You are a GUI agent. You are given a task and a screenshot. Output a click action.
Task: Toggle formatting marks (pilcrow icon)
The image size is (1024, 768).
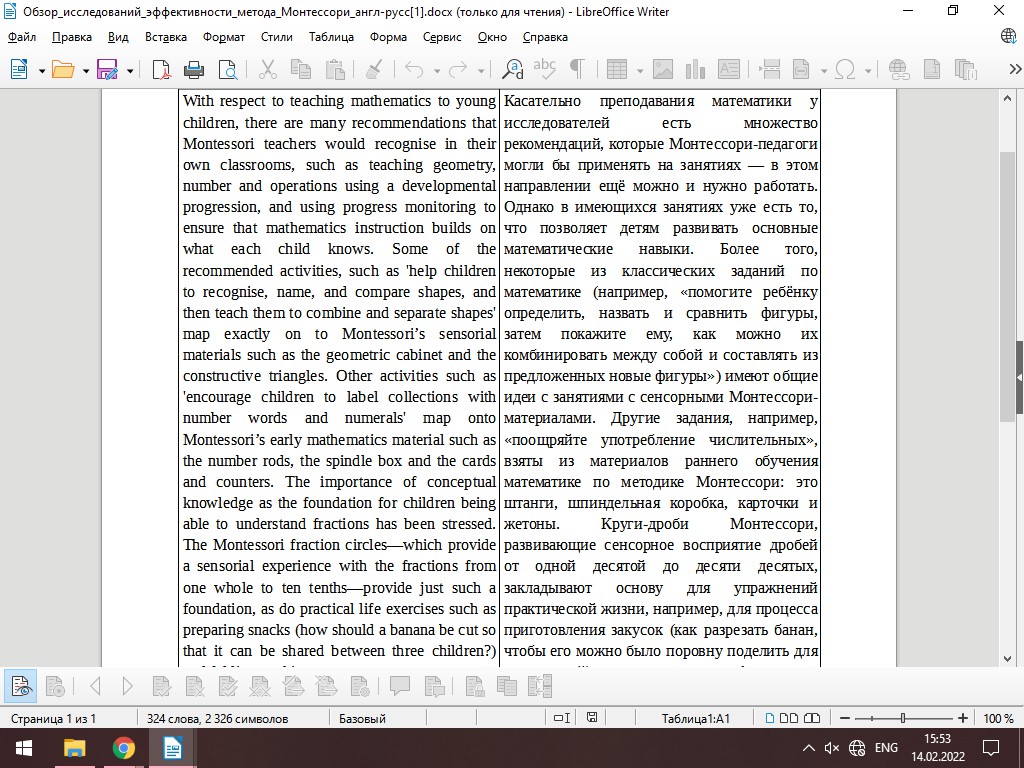click(x=577, y=69)
